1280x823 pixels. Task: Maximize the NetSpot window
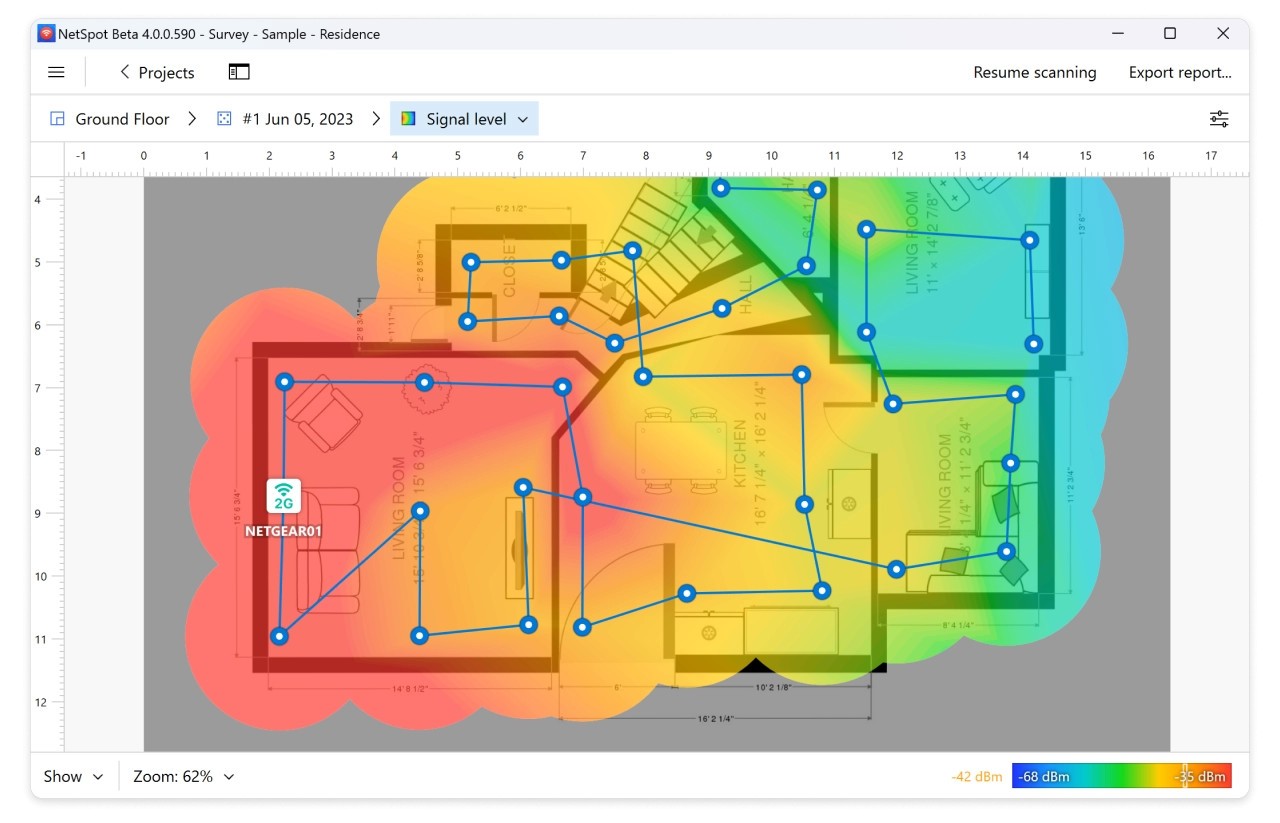[1169, 34]
